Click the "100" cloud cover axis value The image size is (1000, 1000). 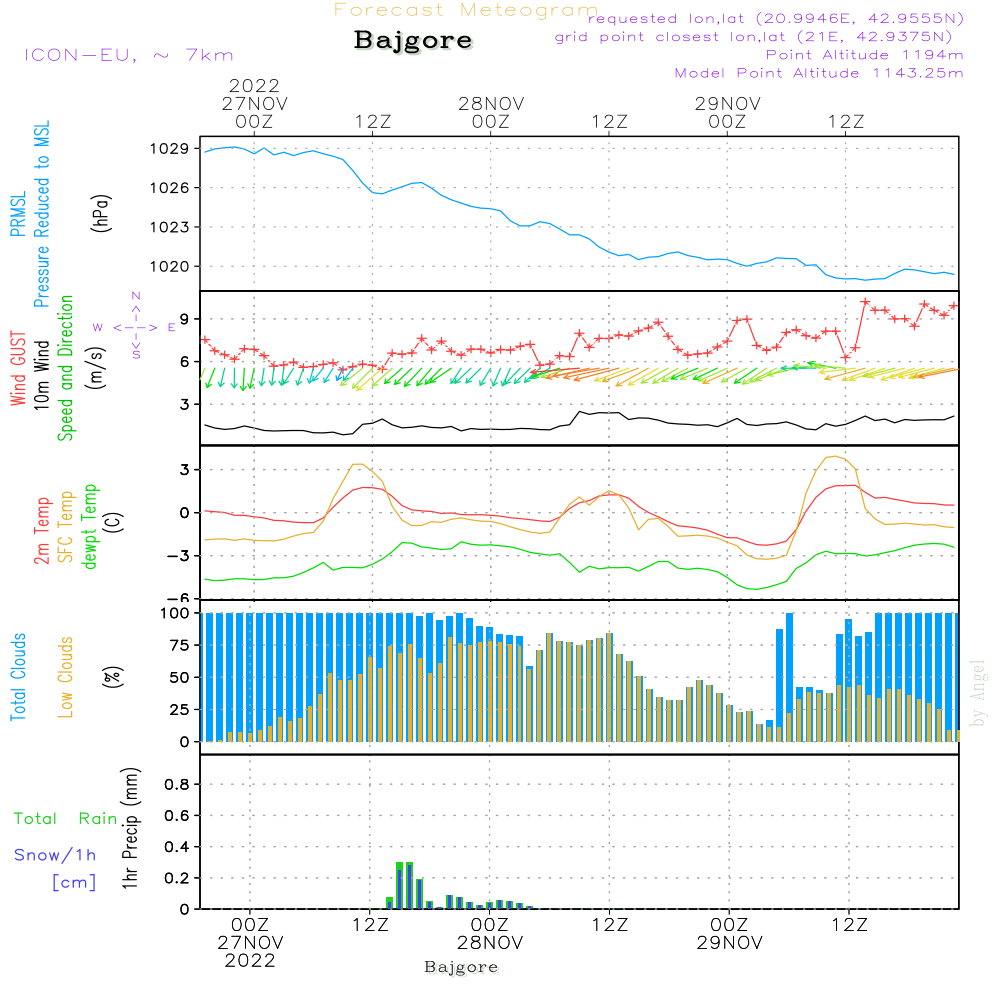click(175, 614)
